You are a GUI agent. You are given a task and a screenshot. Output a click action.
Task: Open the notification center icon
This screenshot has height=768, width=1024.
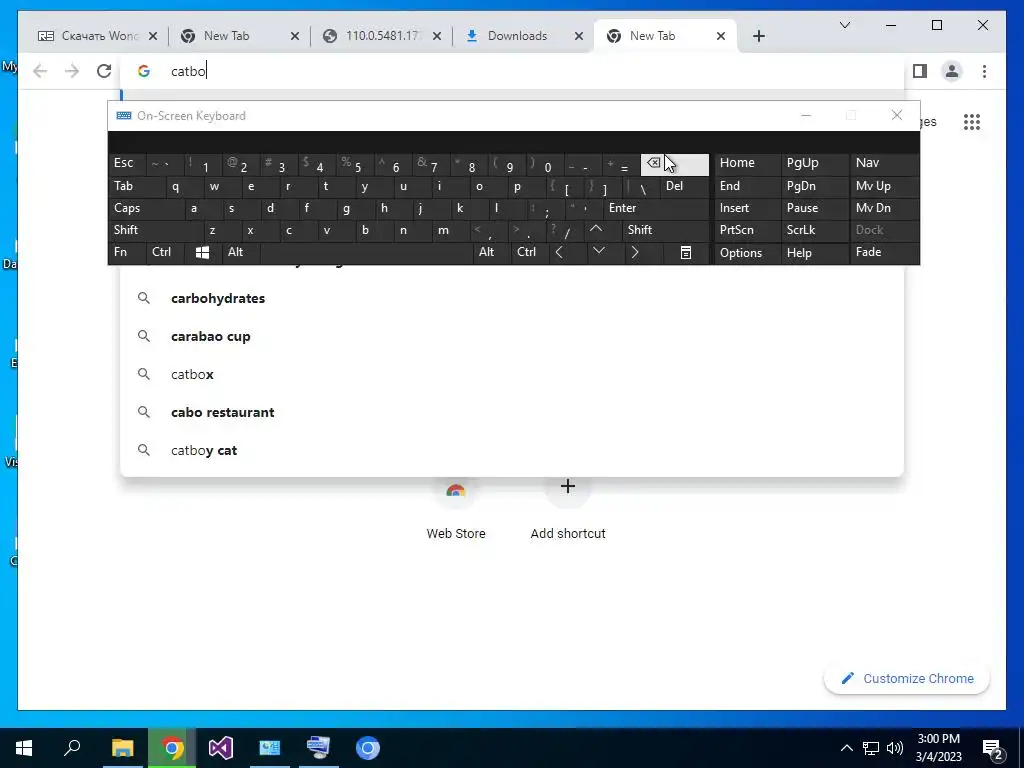point(993,748)
